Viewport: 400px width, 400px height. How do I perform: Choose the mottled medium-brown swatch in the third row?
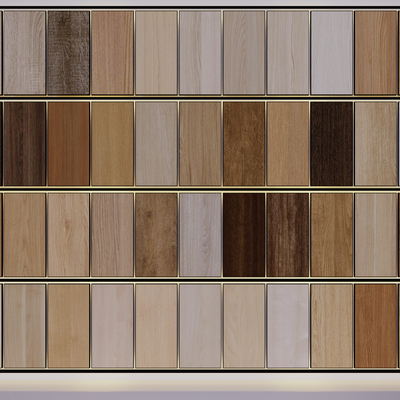pyautogui.click(x=156, y=235)
